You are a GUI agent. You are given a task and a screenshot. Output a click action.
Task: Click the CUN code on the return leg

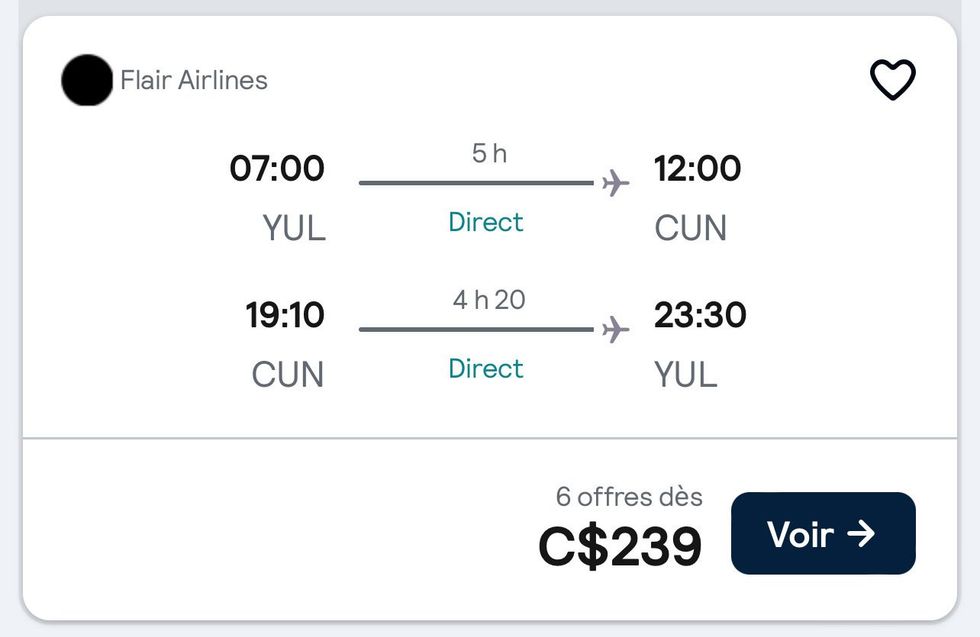pos(286,375)
